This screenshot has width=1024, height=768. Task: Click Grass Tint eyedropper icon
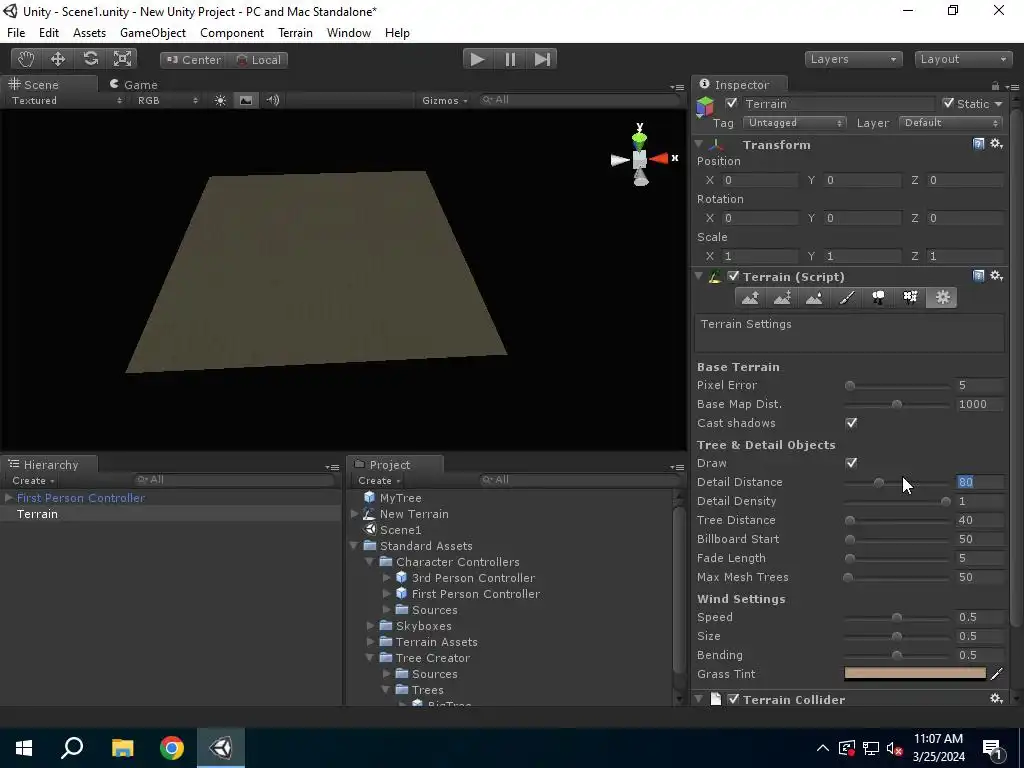[x=997, y=674]
